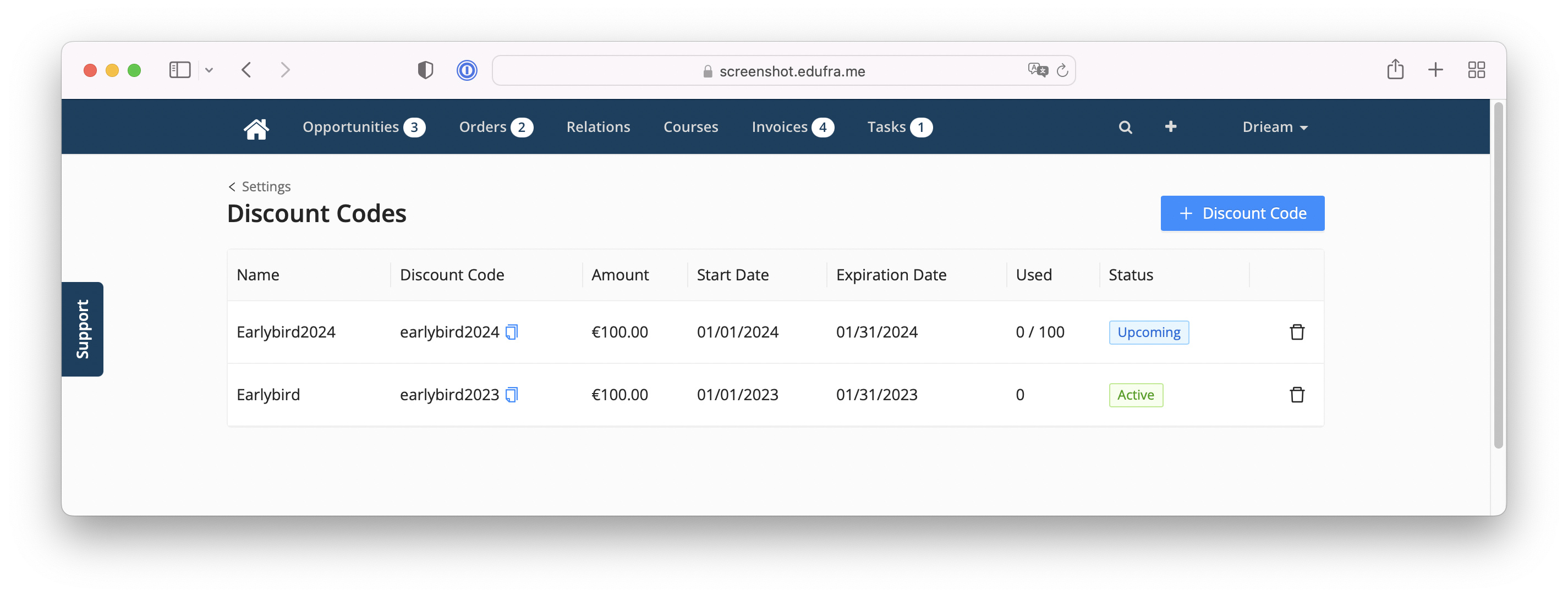Go back in browser history
This screenshot has width=1568, height=597.
point(246,70)
